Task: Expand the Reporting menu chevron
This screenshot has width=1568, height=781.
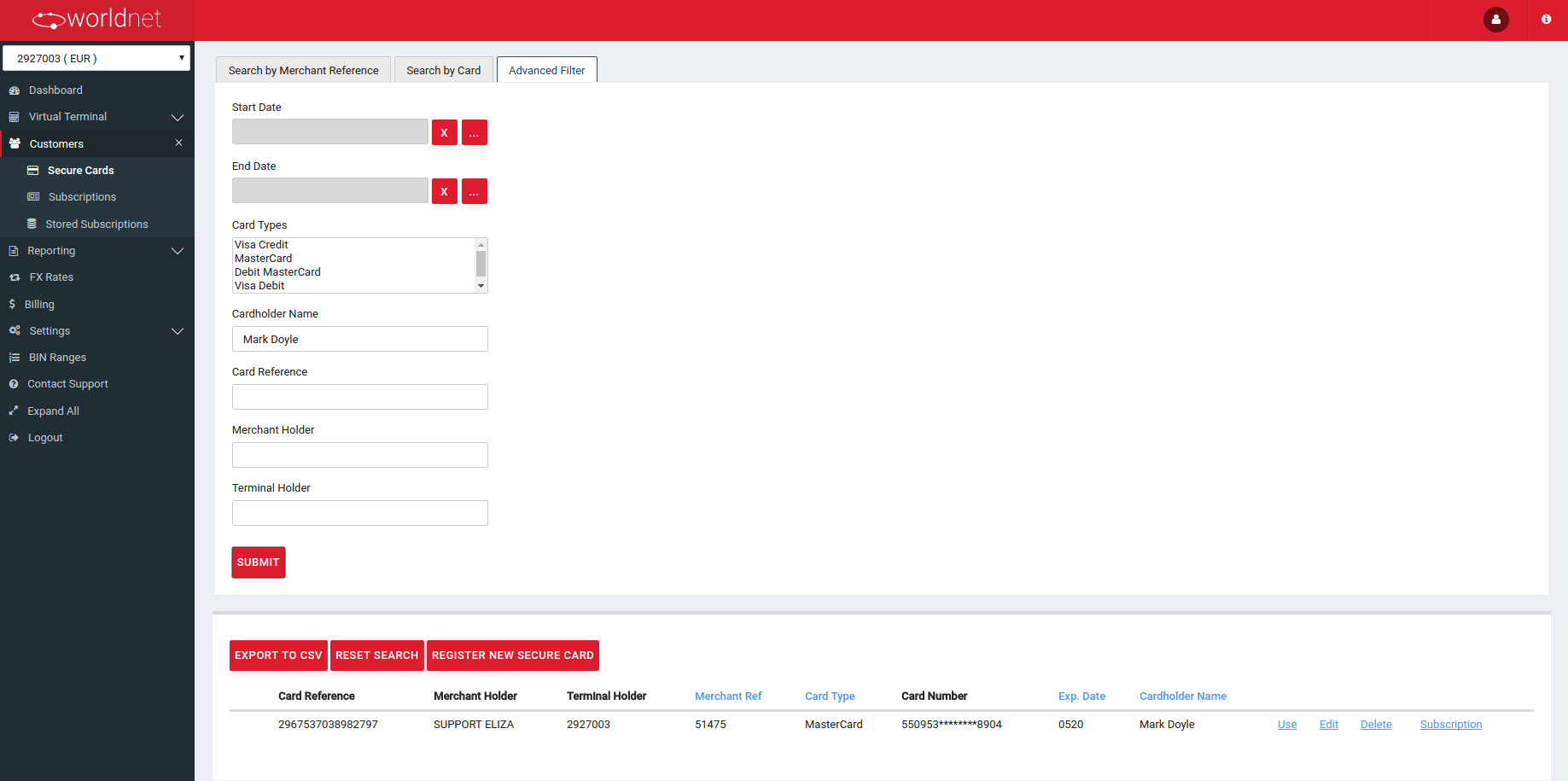Action: (178, 251)
